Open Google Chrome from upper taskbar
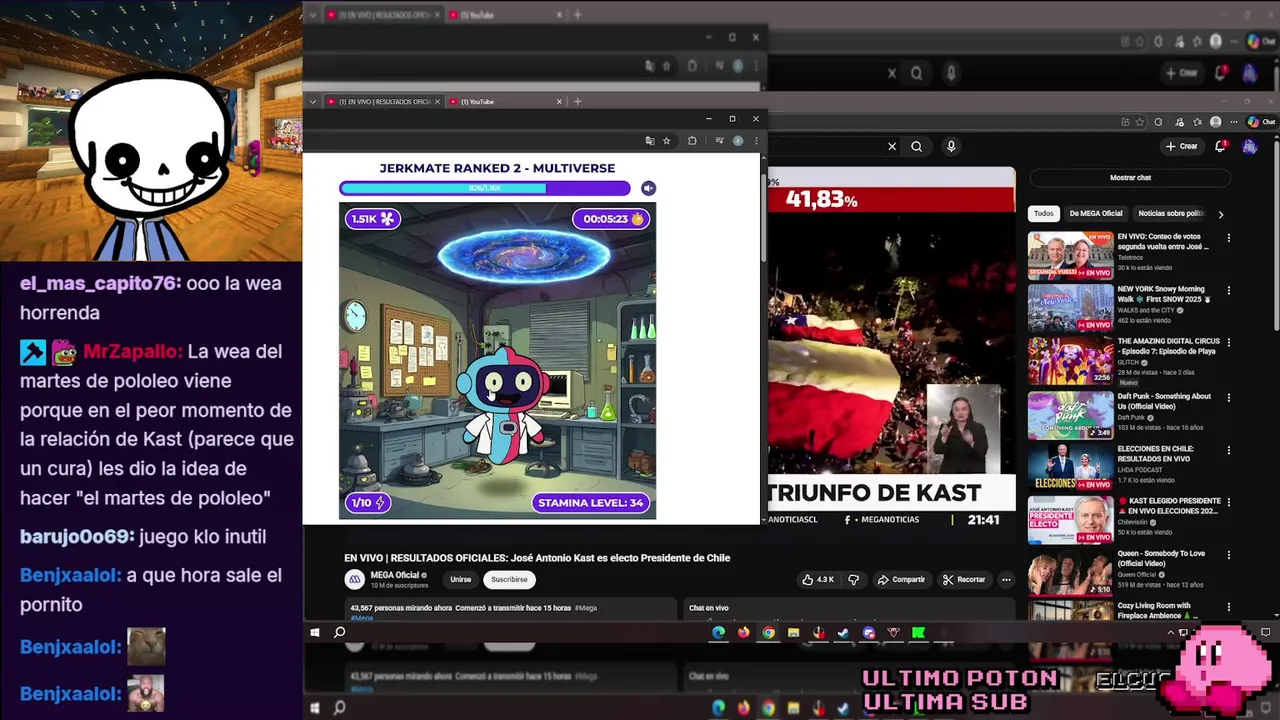This screenshot has height=720, width=1280. point(768,632)
